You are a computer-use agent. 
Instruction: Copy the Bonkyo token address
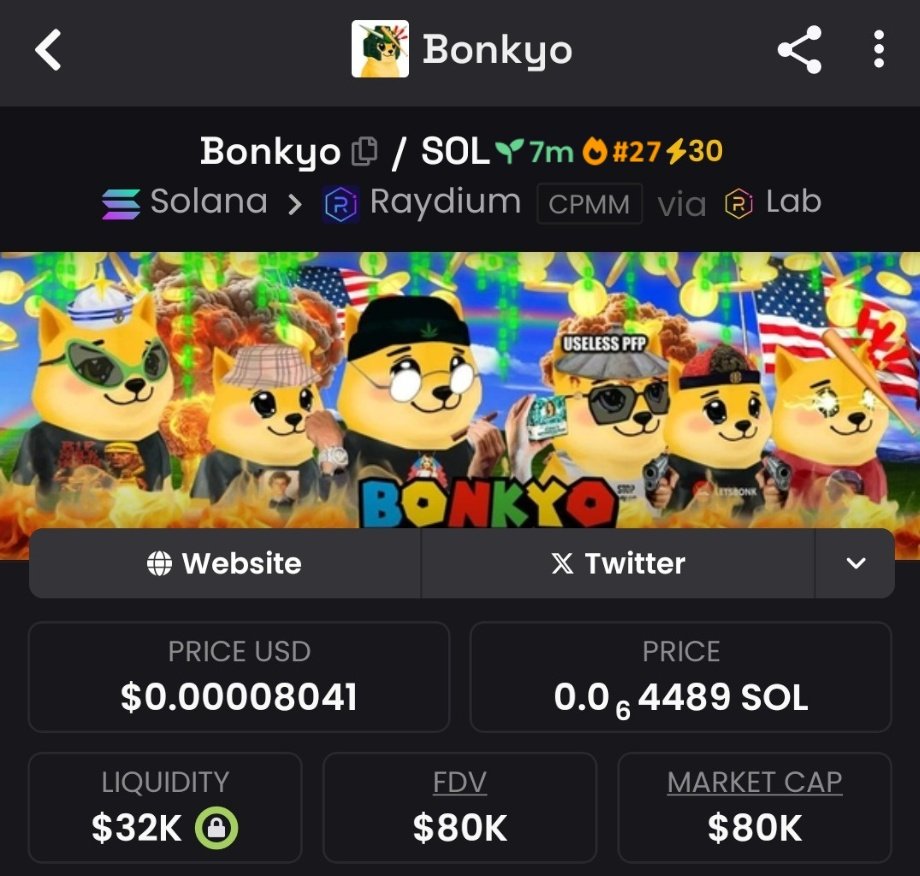(364, 151)
